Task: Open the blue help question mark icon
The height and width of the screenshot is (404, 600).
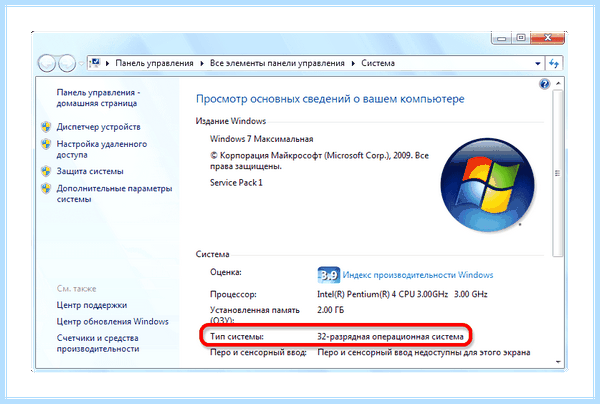Action: click(x=544, y=84)
